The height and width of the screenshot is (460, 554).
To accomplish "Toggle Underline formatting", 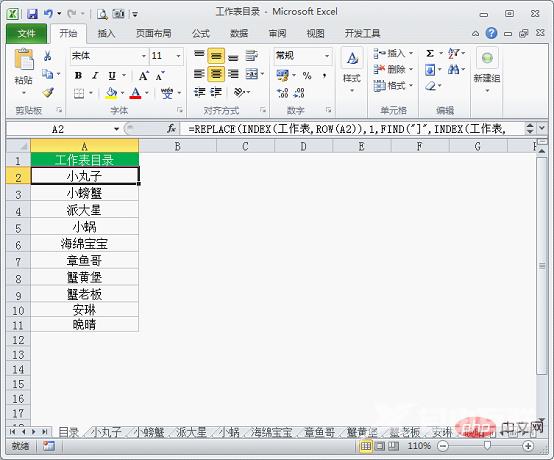I will [112, 75].
